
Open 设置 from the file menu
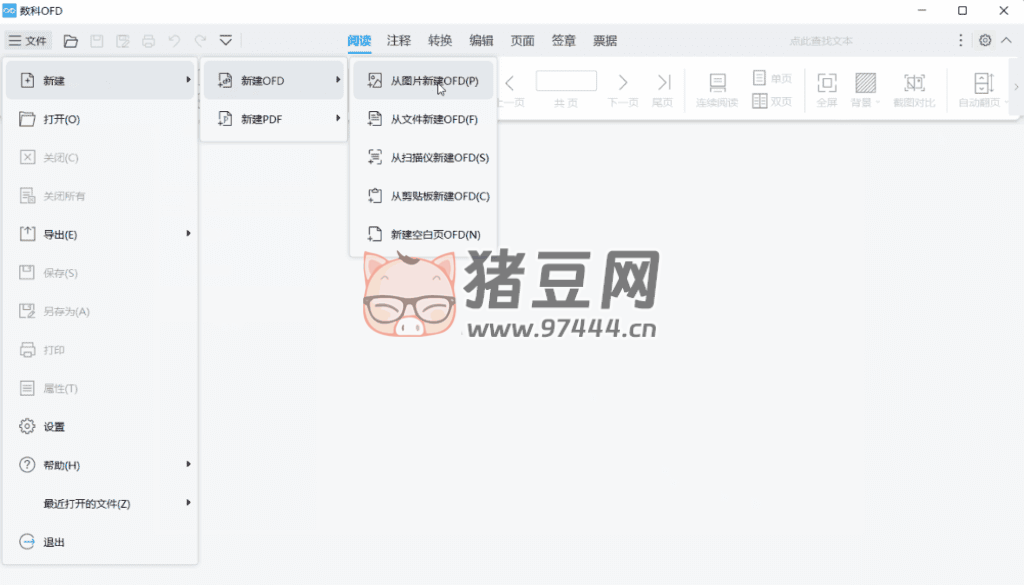click(x=100, y=427)
